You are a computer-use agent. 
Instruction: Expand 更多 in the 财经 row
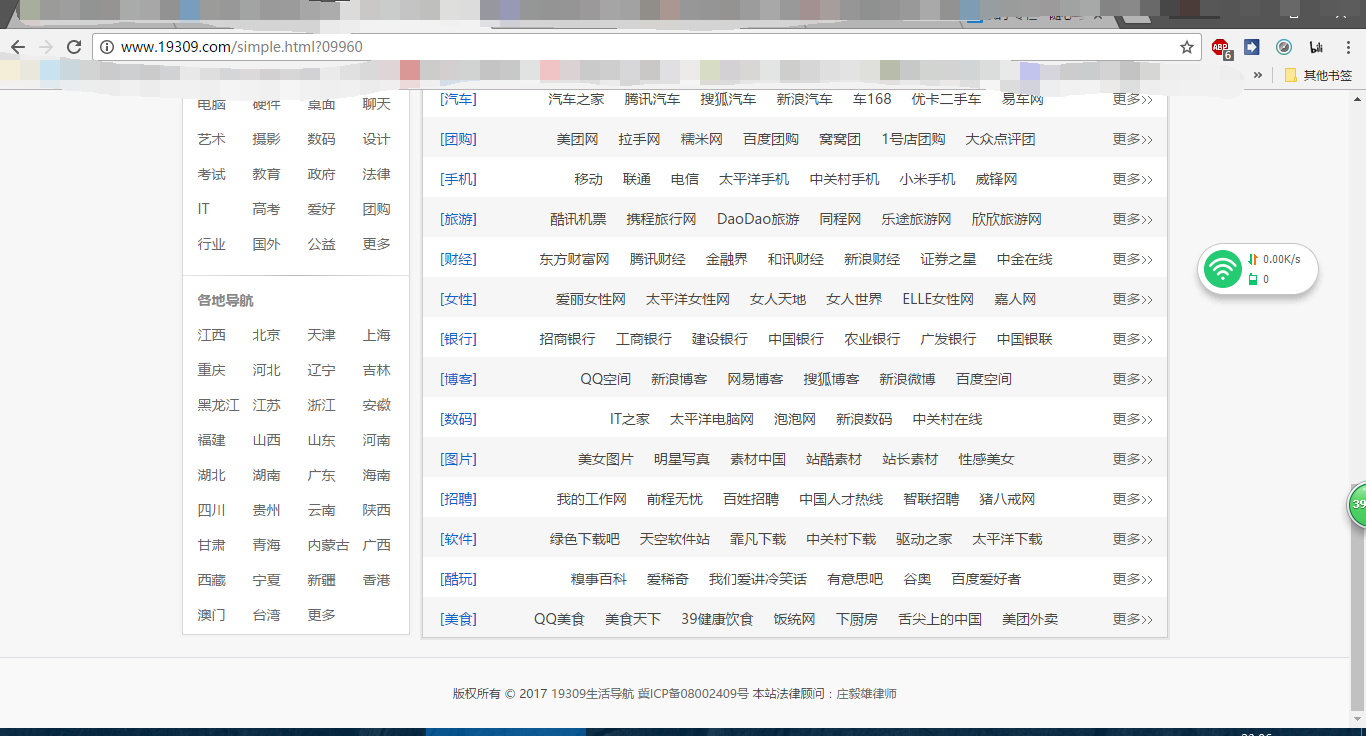1133,259
